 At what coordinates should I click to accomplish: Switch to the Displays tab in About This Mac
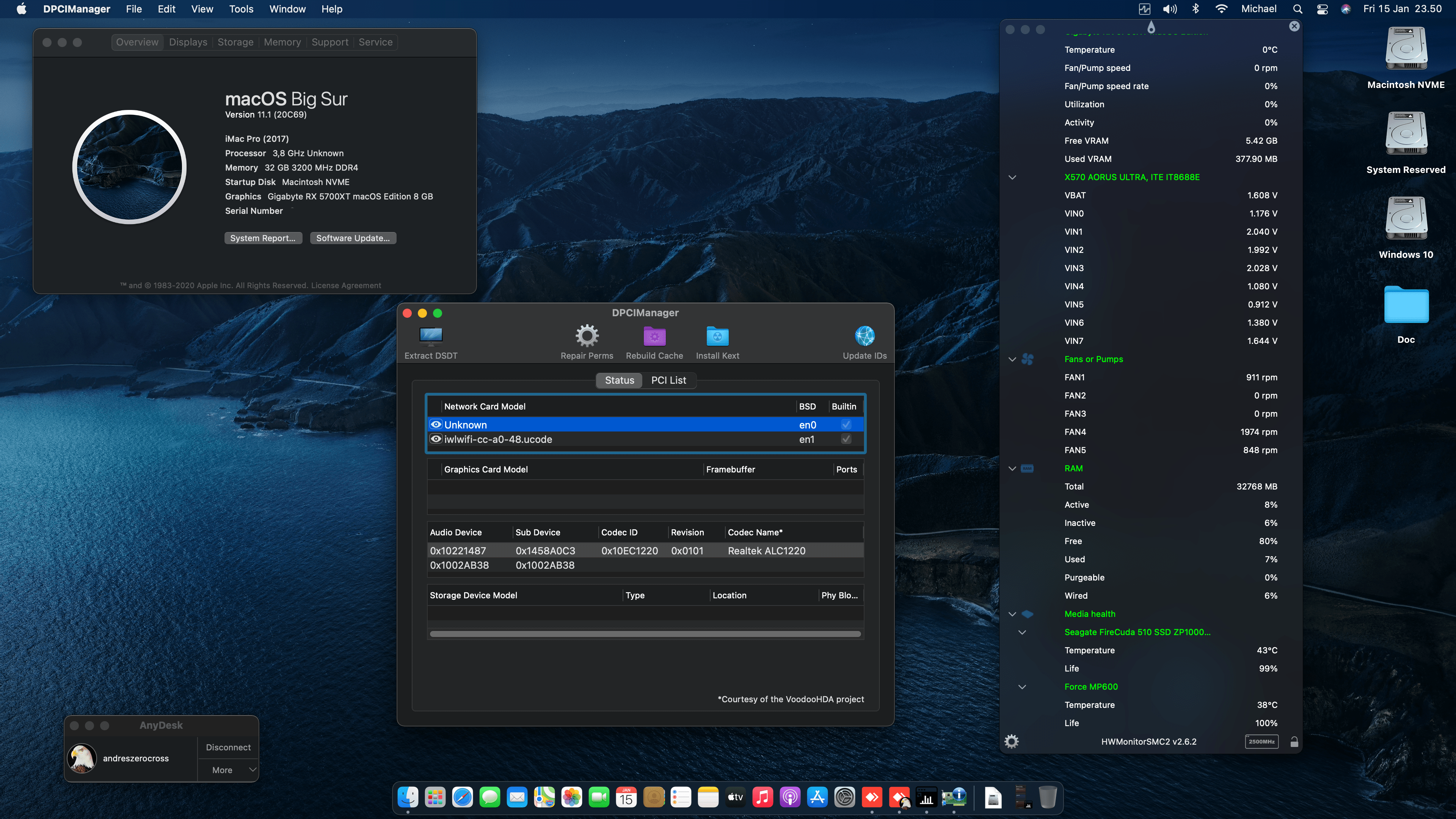point(188,42)
